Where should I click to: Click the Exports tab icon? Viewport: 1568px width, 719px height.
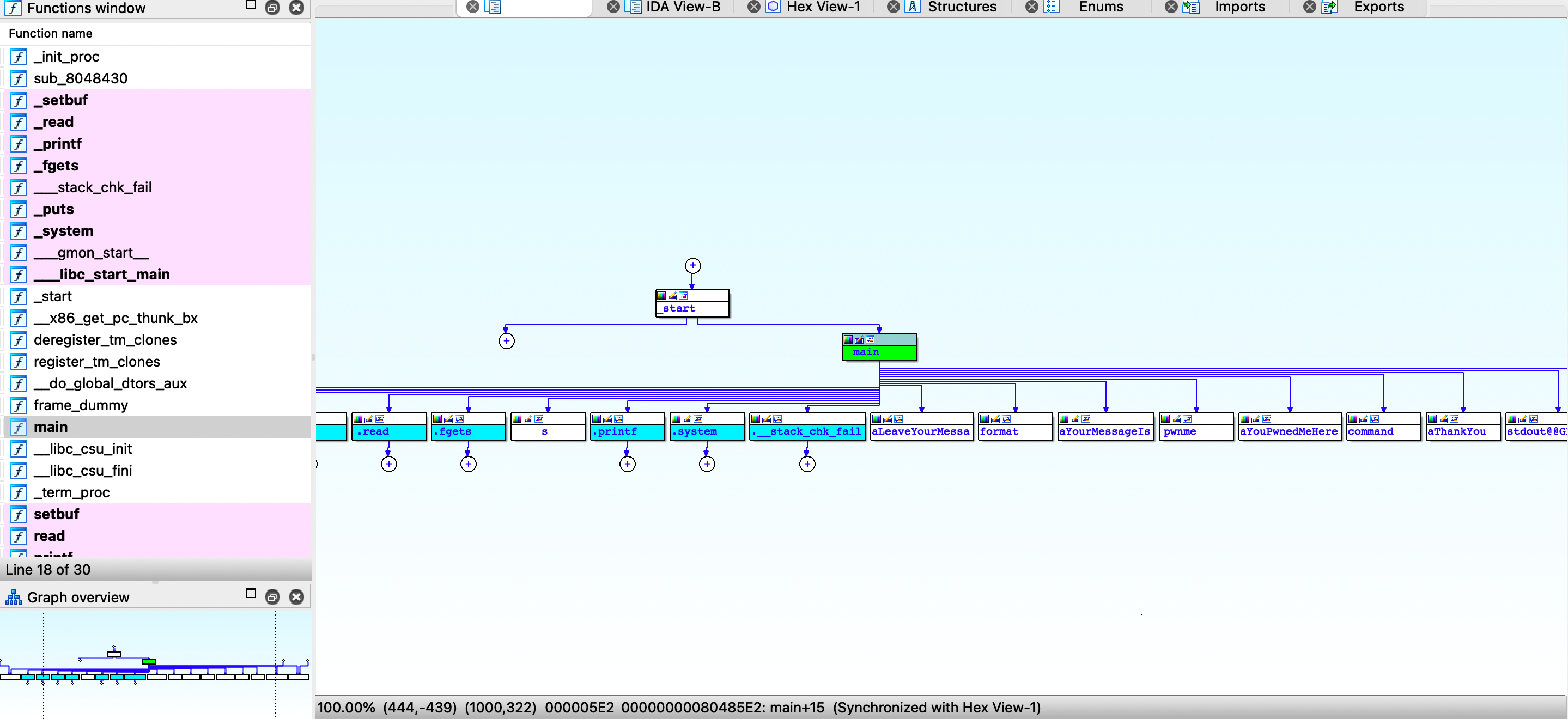click(x=1329, y=7)
